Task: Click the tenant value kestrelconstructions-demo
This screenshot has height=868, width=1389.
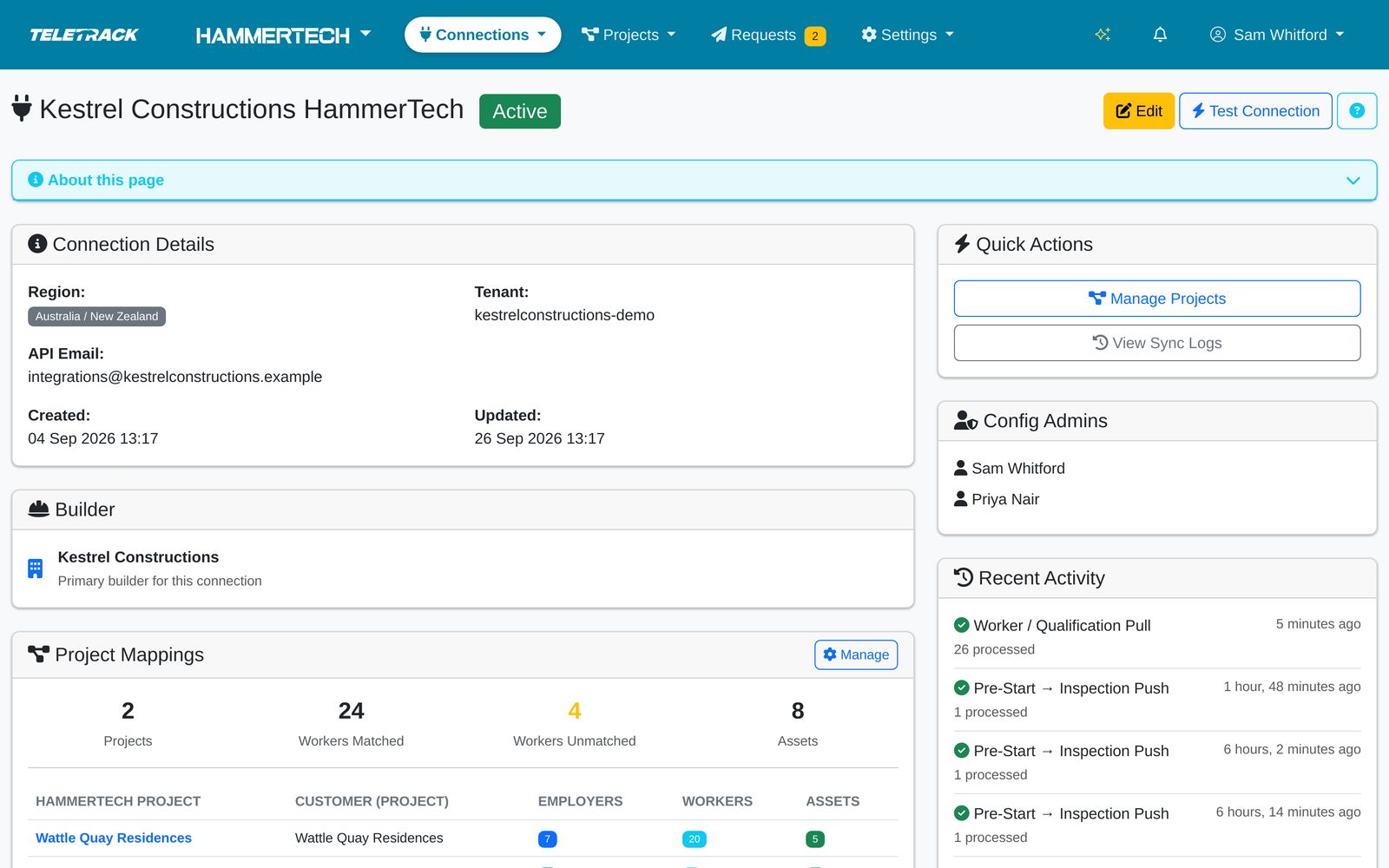Action: (x=564, y=315)
